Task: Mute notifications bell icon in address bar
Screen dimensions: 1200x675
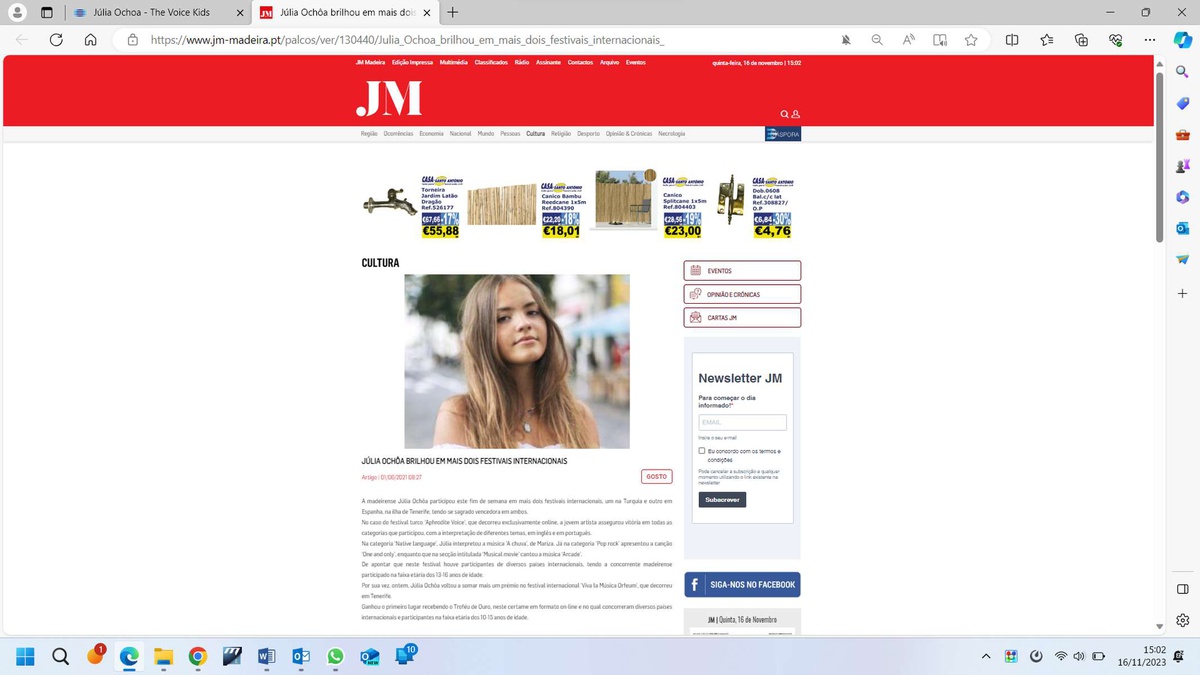Action: coord(846,40)
